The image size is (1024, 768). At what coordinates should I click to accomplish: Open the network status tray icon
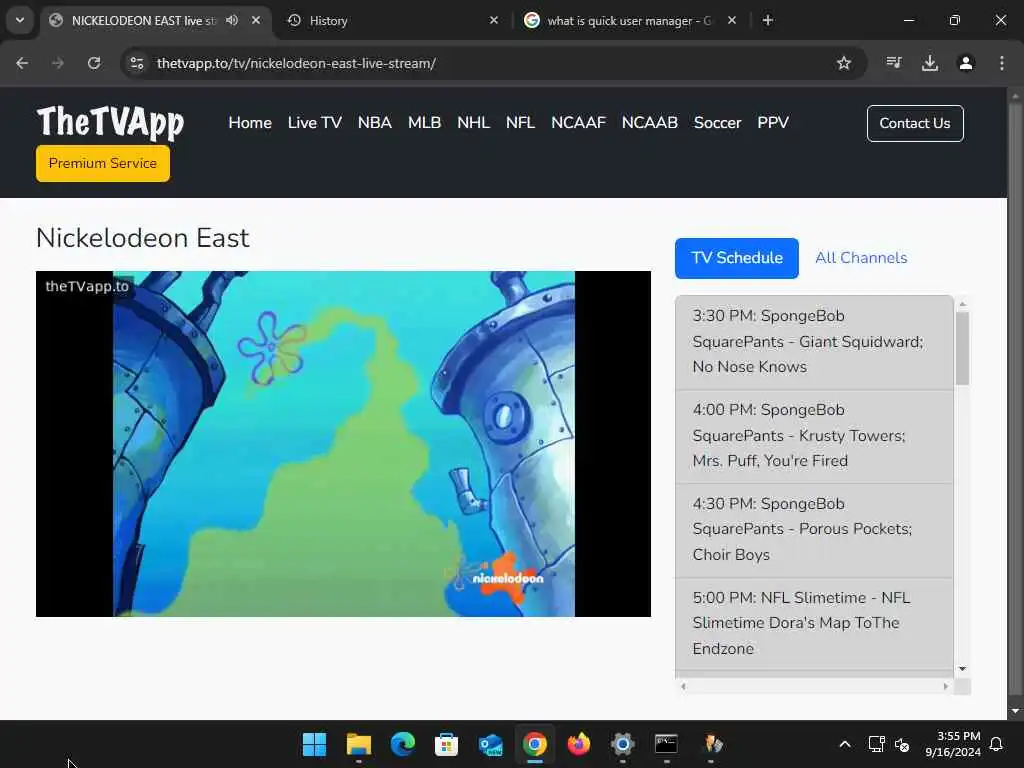click(876, 744)
